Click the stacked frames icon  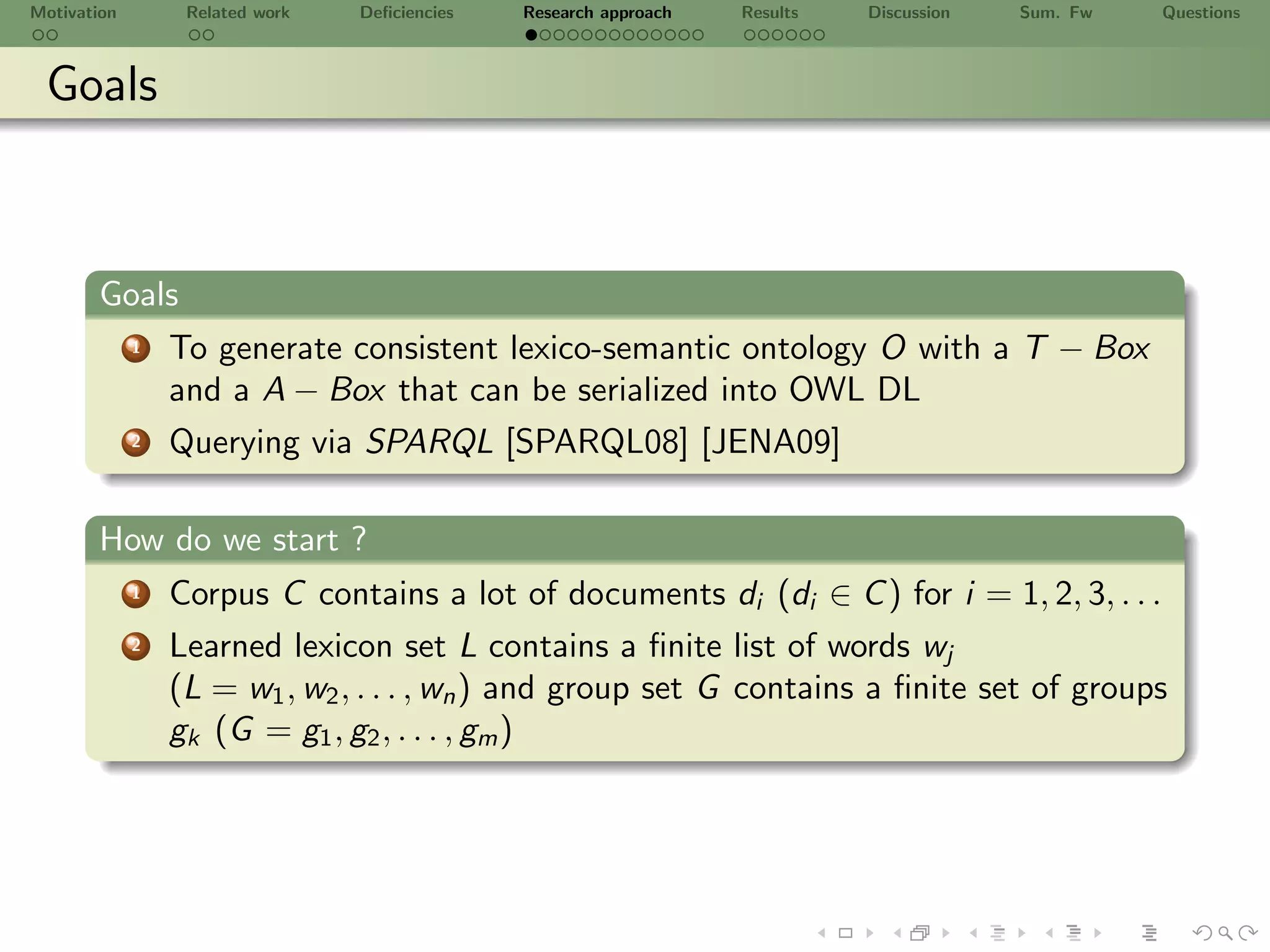[x=920, y=933]
